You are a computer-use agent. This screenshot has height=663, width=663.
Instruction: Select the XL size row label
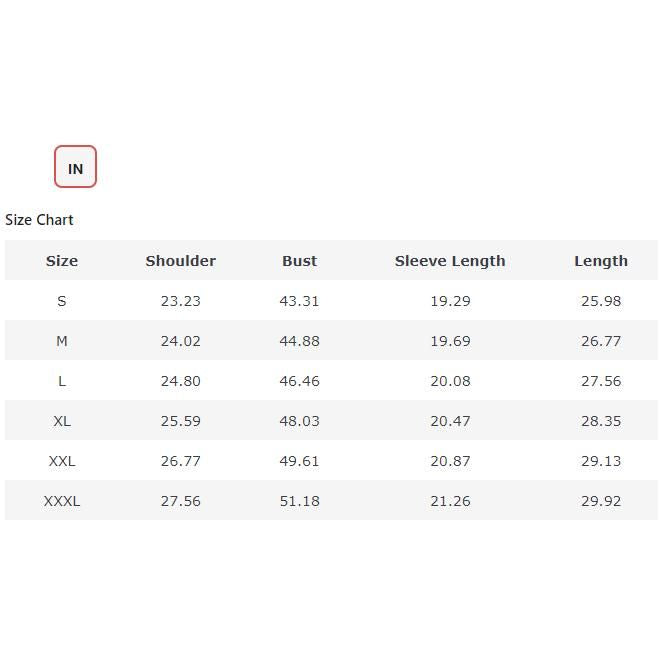pyautogui.click(x=62, y=421)
